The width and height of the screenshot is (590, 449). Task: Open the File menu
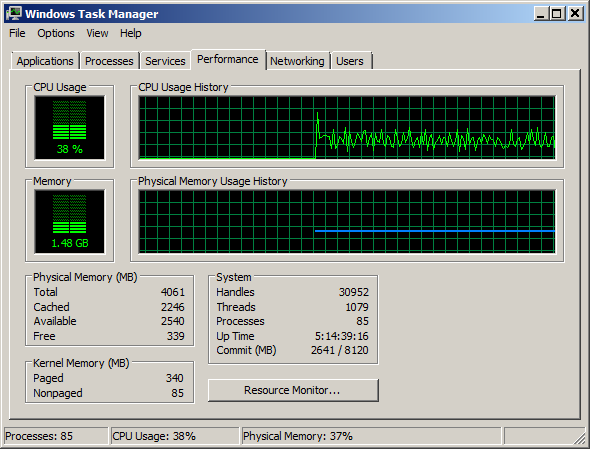pyautogui.click(x=17, y=33)
